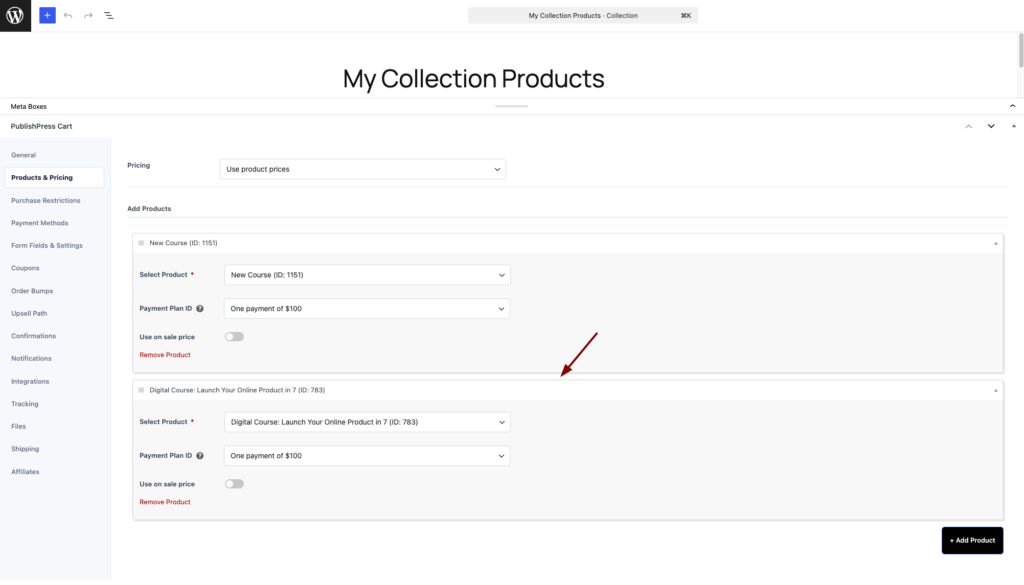Toggle Use on sale price for New Course
Screen dimensions: 1024x585
234,337
